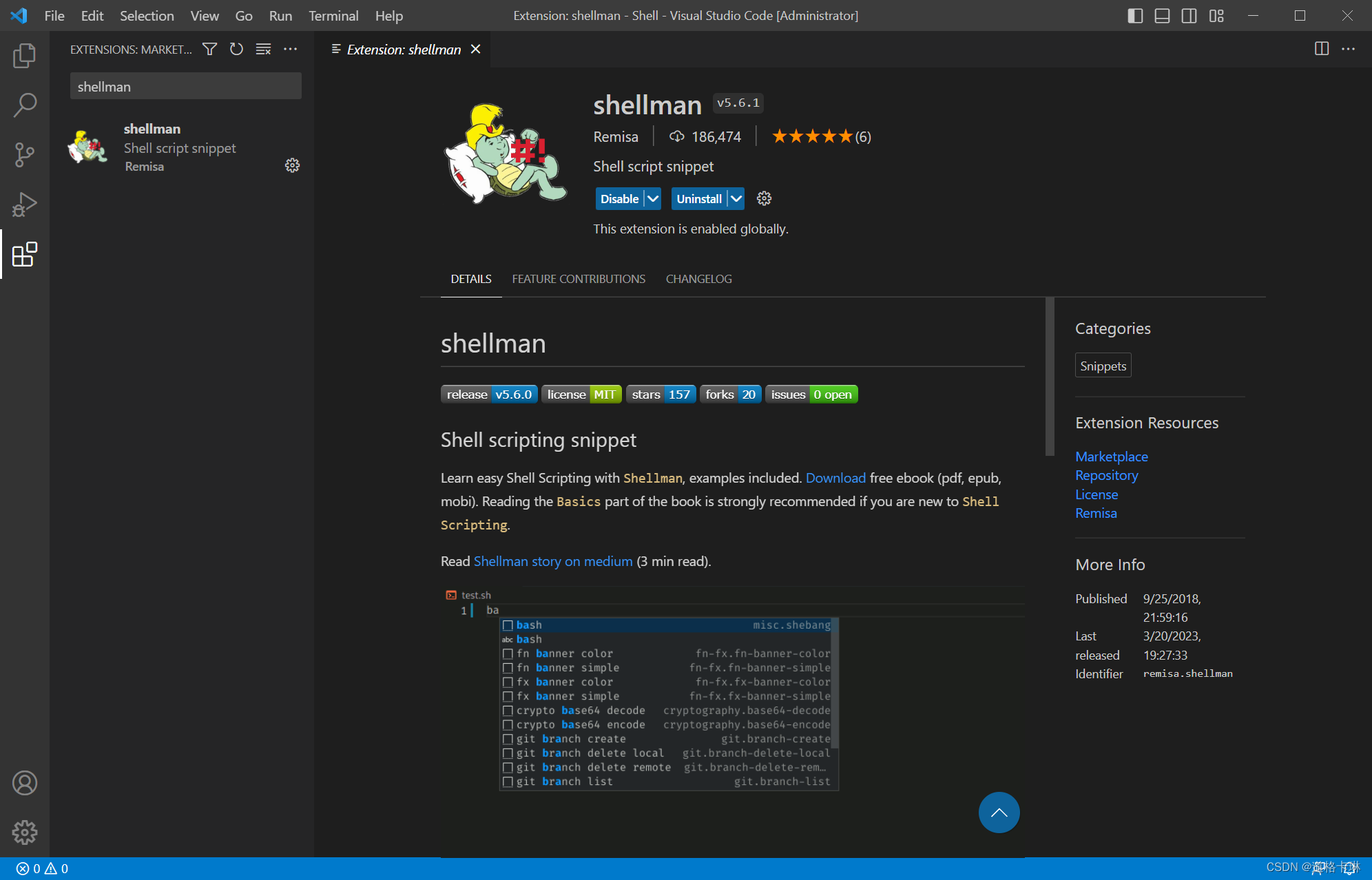Open the Accounts menu icon

(25, 783)
